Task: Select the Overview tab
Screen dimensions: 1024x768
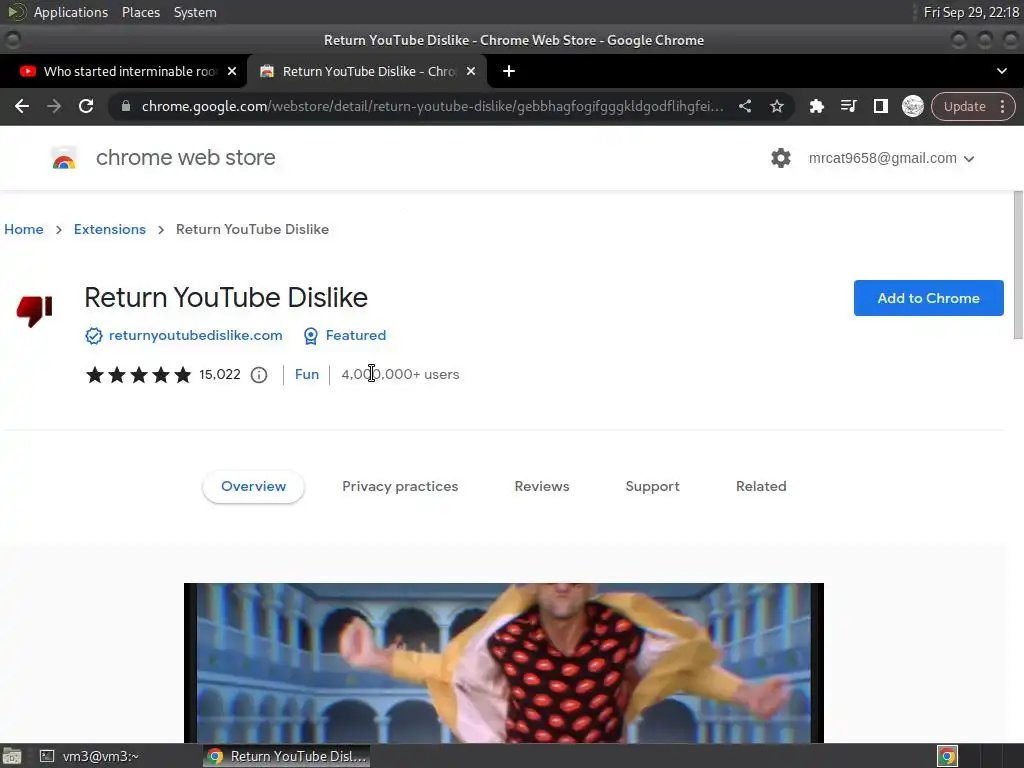Action: coord(253,487)
